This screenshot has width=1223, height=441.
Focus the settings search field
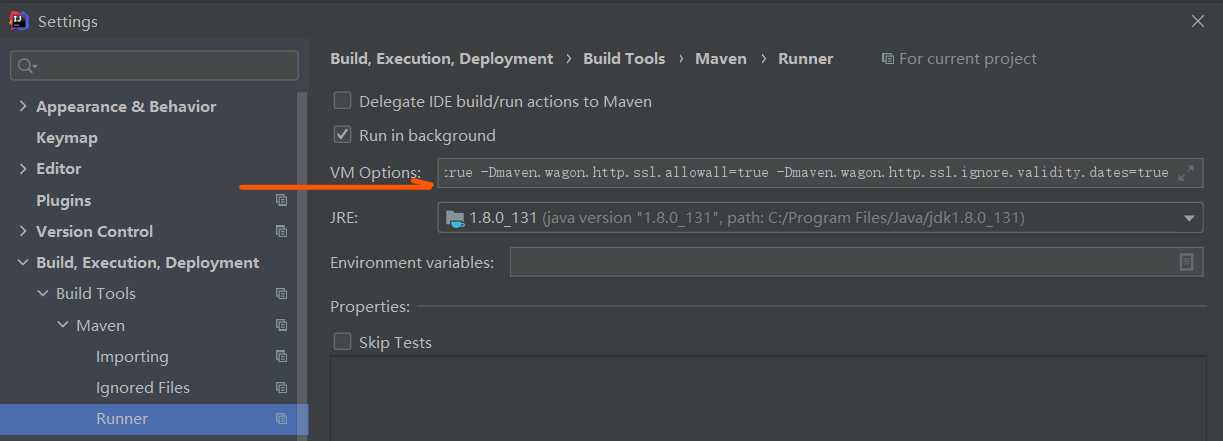(x=154, y=66)
